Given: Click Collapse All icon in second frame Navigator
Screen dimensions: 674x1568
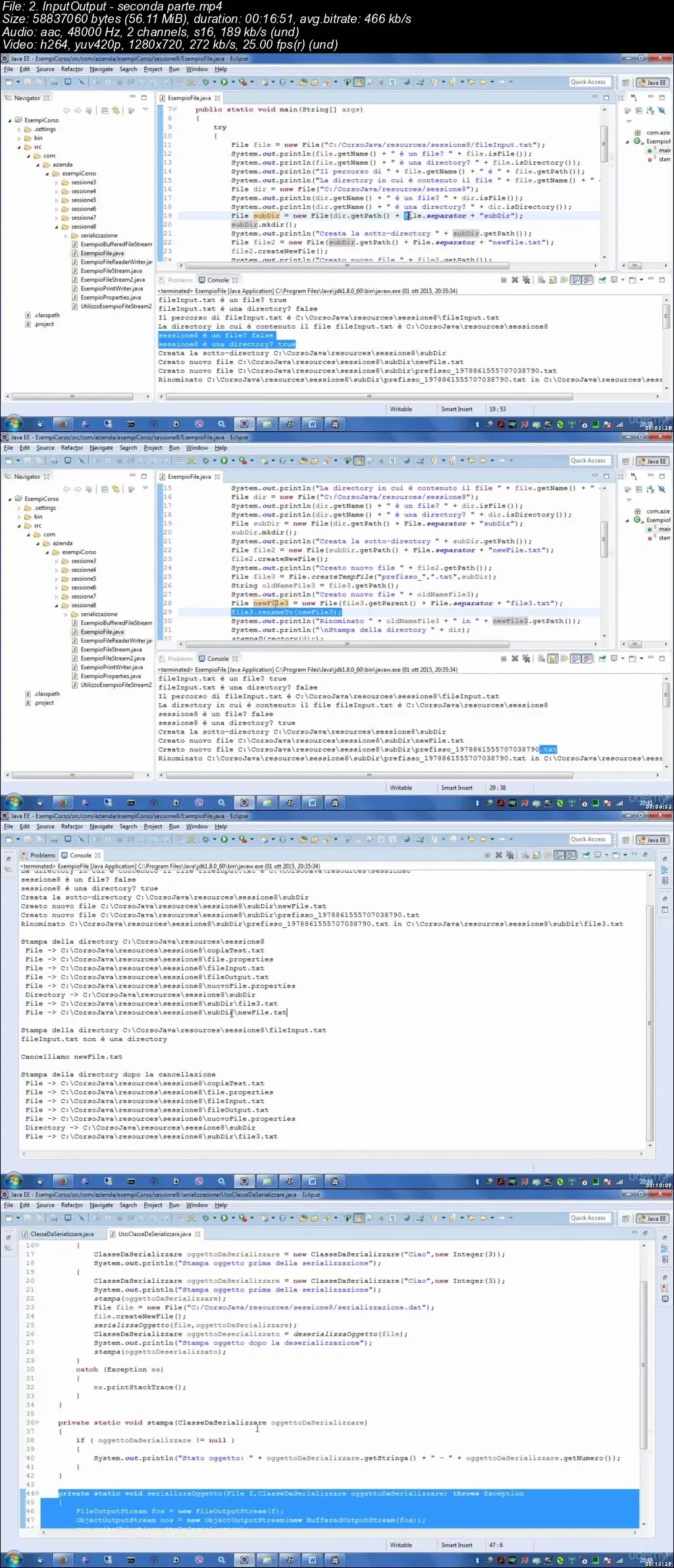Looking at the screenshot, I should (105, 489).
